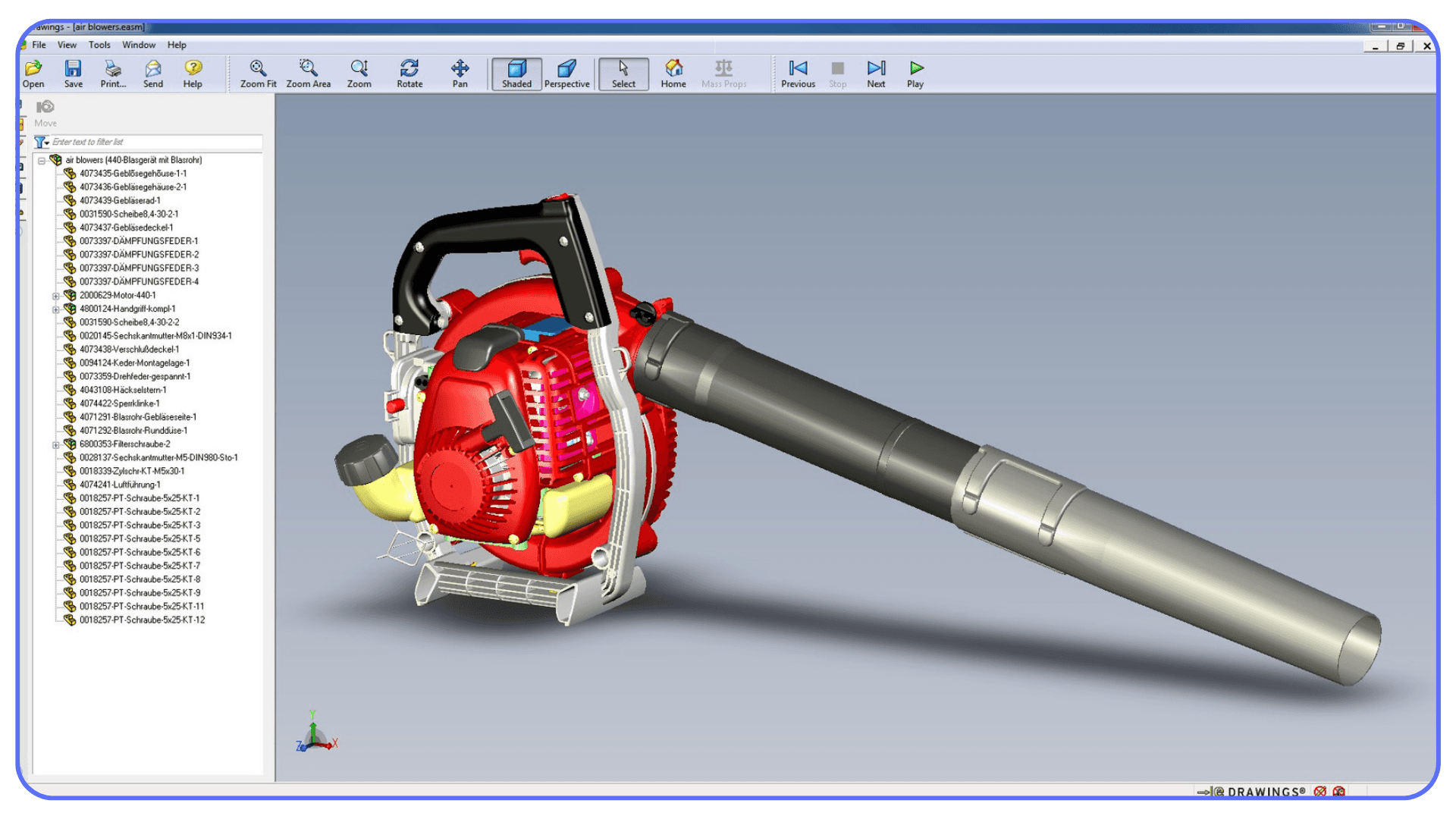
Task: Click the Print icon
Action: click(113, 73)
